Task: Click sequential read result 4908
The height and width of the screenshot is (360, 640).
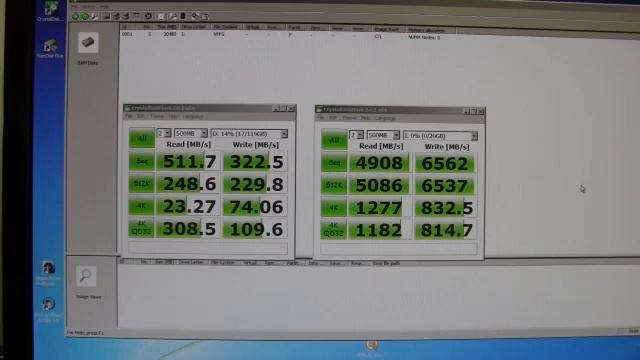Action: click(x=380, y=163)
